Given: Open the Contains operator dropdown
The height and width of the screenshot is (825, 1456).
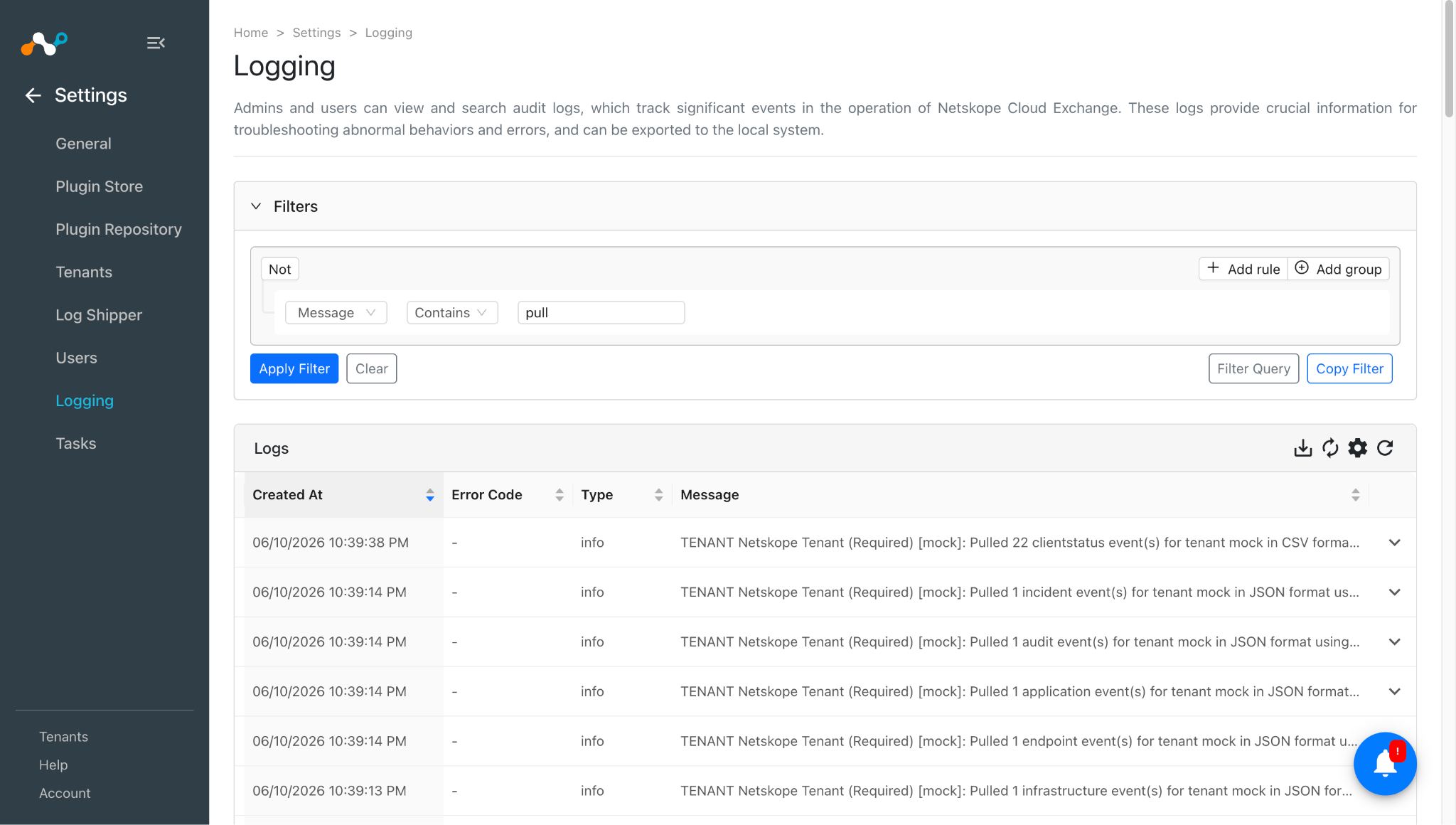Looking at the screenshot, I should (452, 313).
